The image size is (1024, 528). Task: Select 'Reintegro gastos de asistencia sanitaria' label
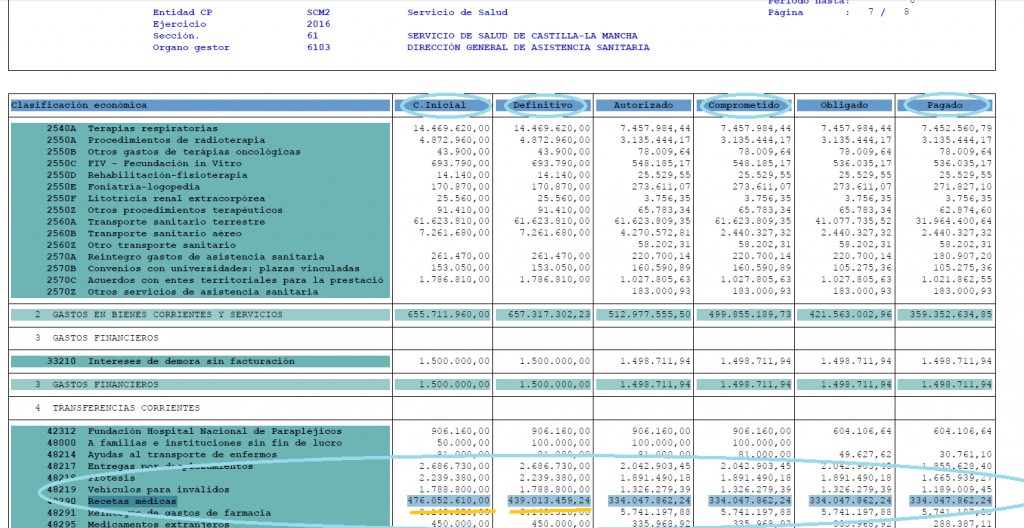click(x=206, y=257)
